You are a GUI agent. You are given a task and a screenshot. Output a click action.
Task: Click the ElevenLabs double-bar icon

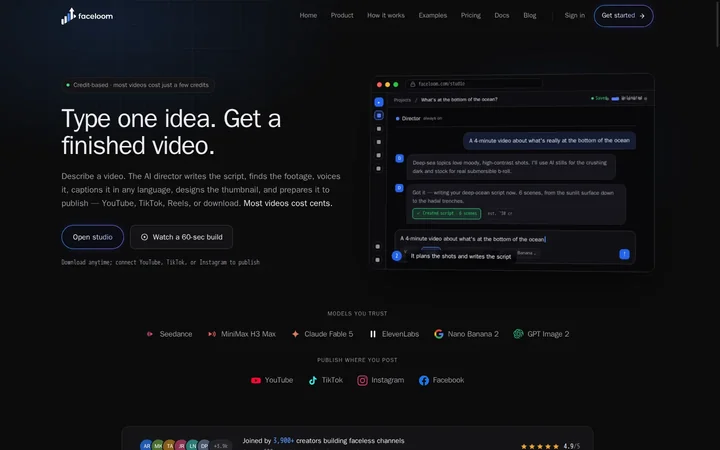[373, 334]
